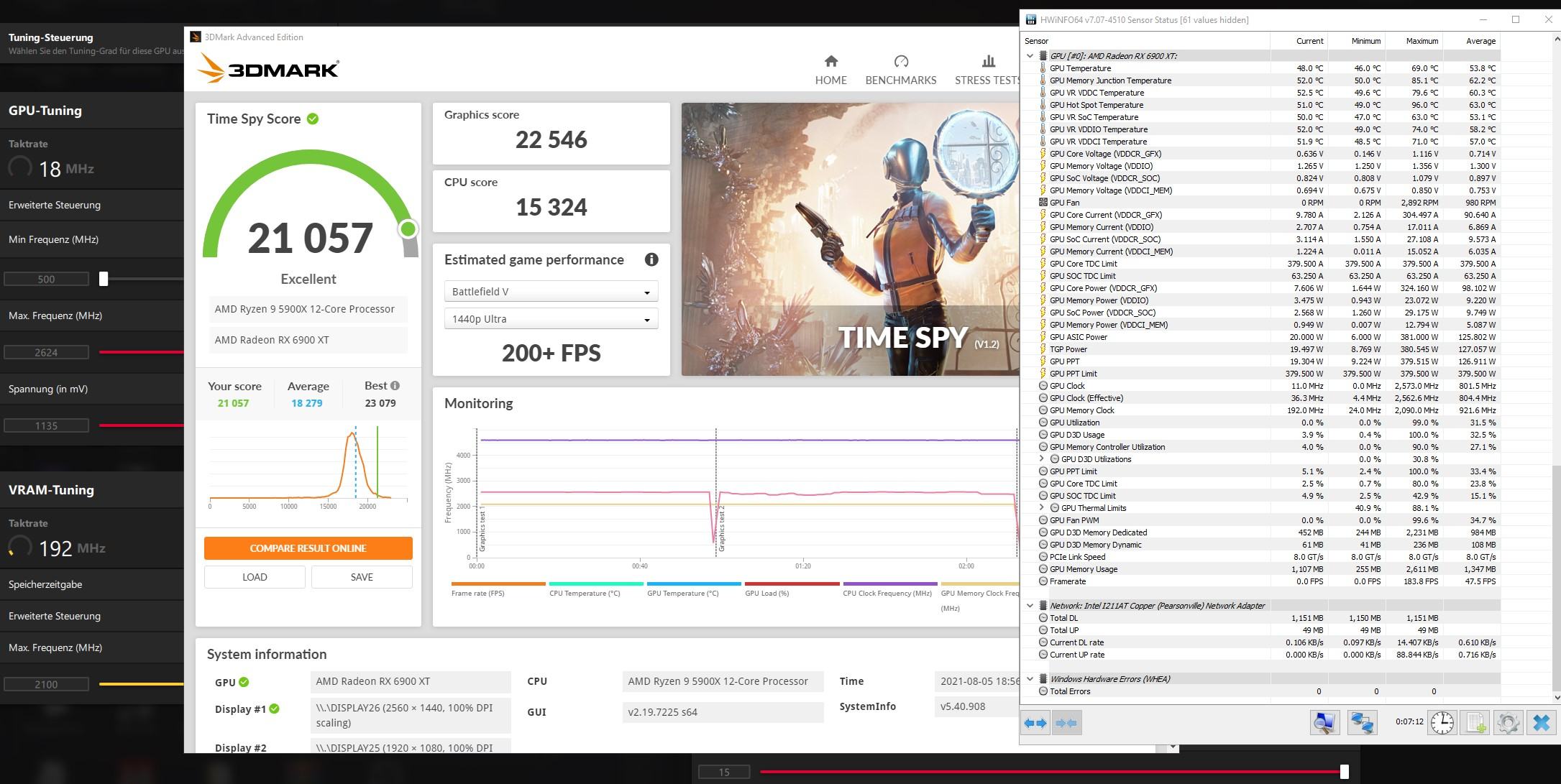Viewport: 1561px width, 784px height.
Task: Reset sensor timer with clock icon
Action: (1442, 723)
